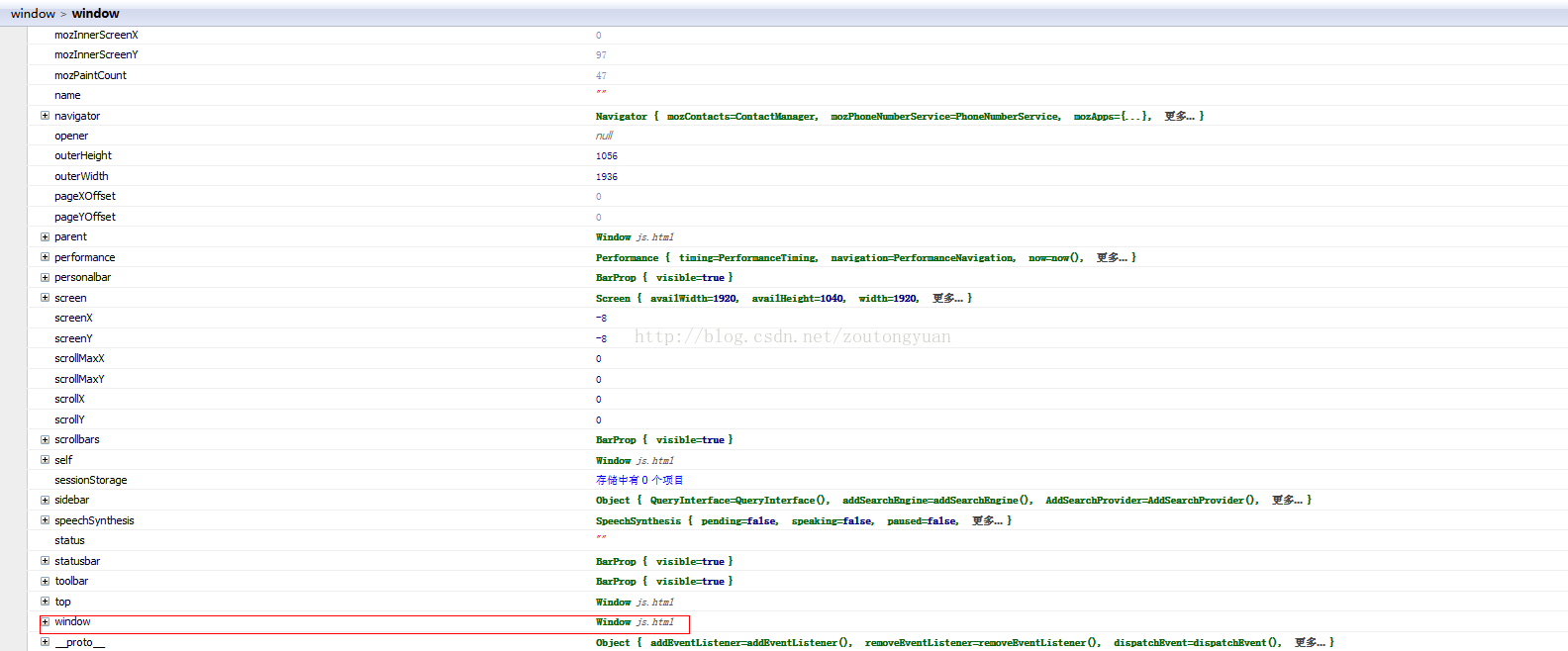Click the first window breadcrumb item
The width and height of the screenshot is (1568, 651).
click(33, 14)
